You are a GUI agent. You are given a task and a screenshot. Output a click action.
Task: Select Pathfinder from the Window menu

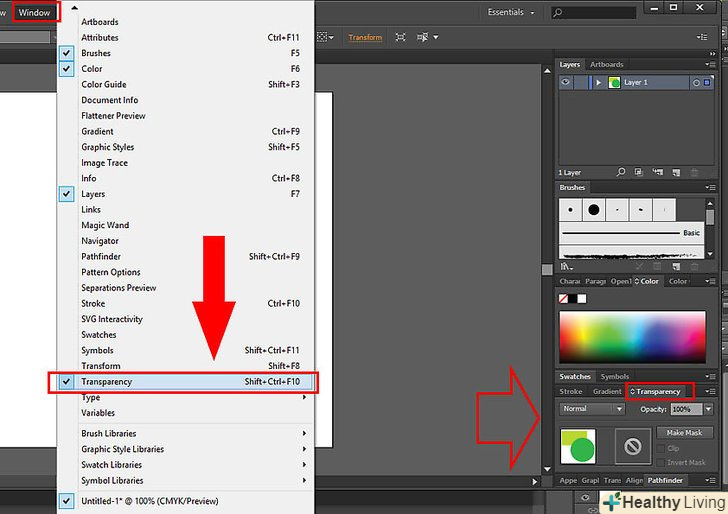point(100,257)
